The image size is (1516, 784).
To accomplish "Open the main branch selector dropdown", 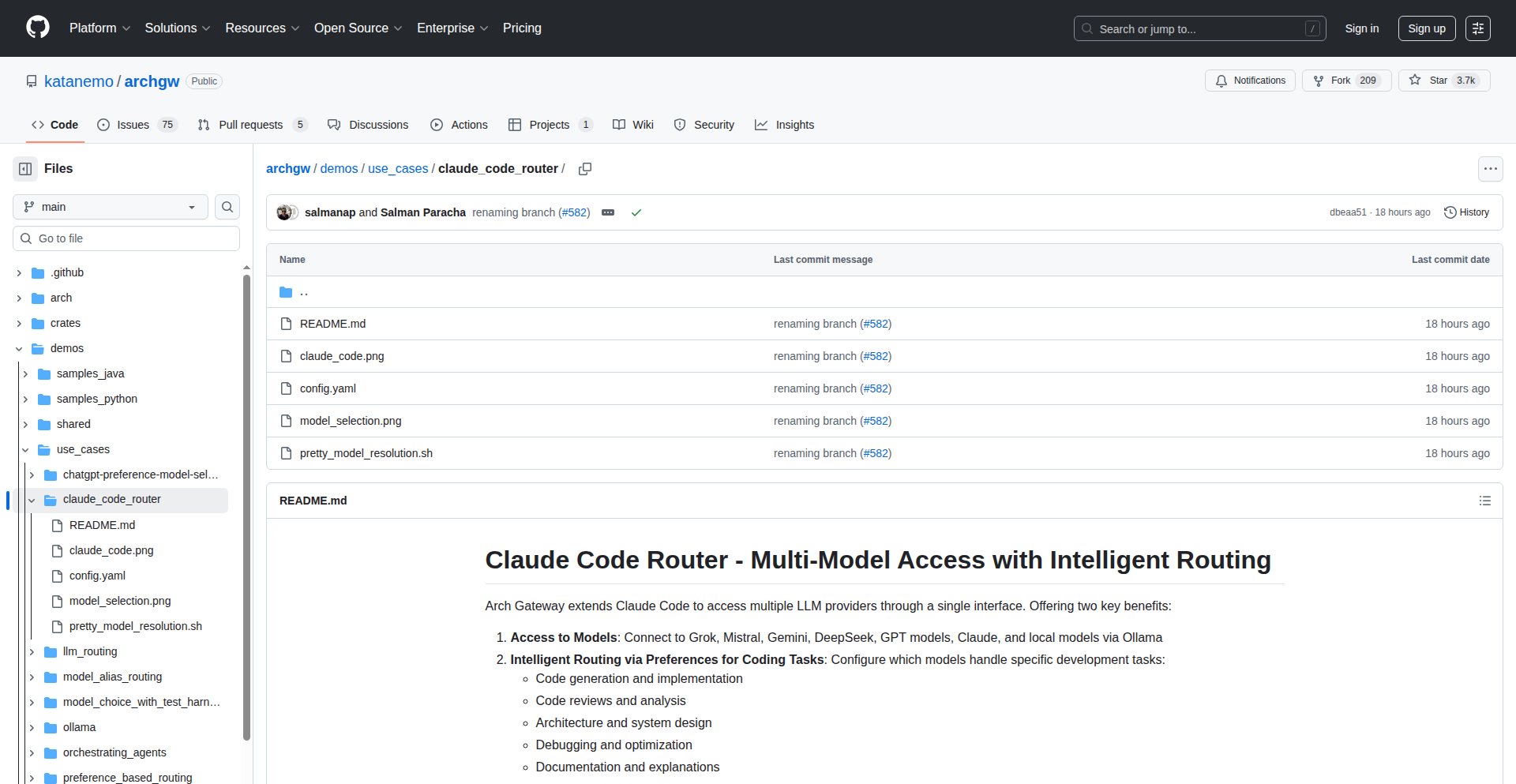I will pyautogui.click(x=111, y=207).
